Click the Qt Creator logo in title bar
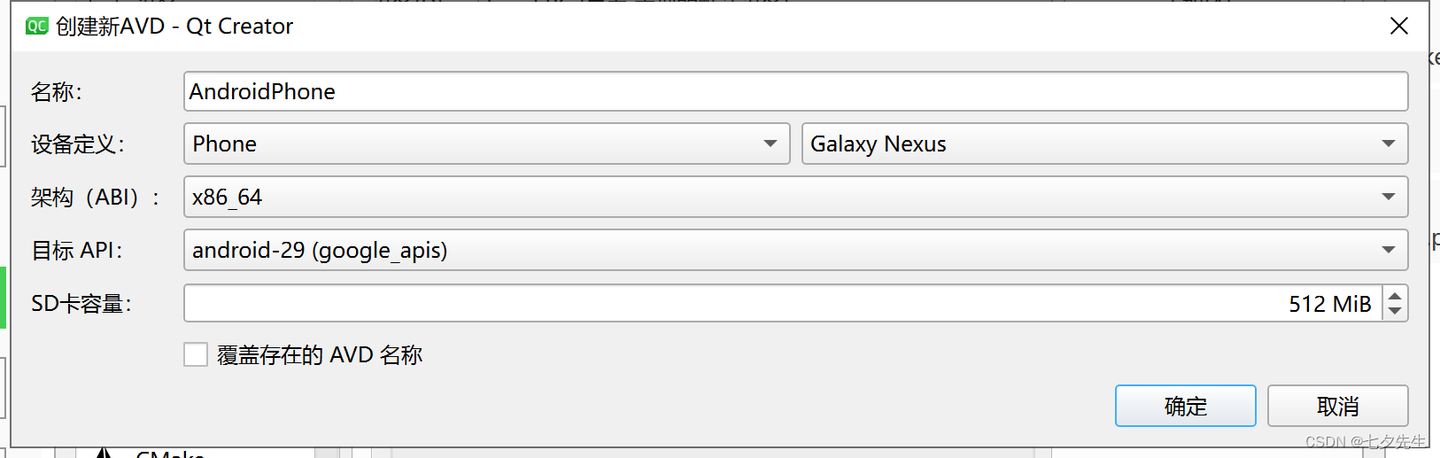This screenshot has height=458, width=1440. [x=37, y=27]
